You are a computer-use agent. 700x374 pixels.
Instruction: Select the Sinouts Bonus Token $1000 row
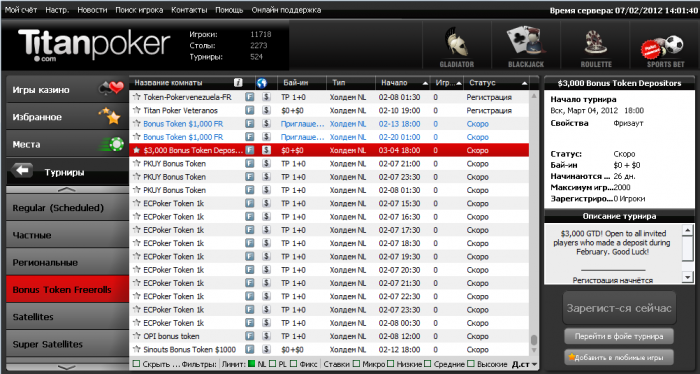(x=329, y=349)
